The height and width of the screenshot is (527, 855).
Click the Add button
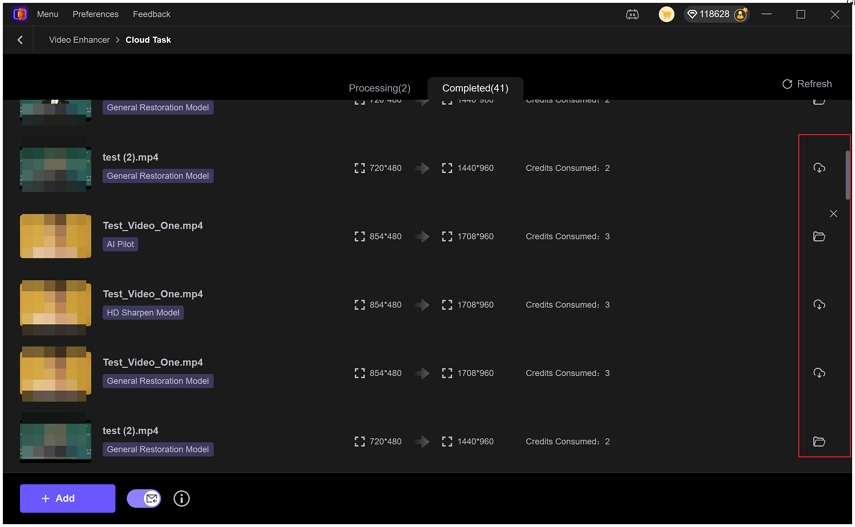tap(68, 498)
